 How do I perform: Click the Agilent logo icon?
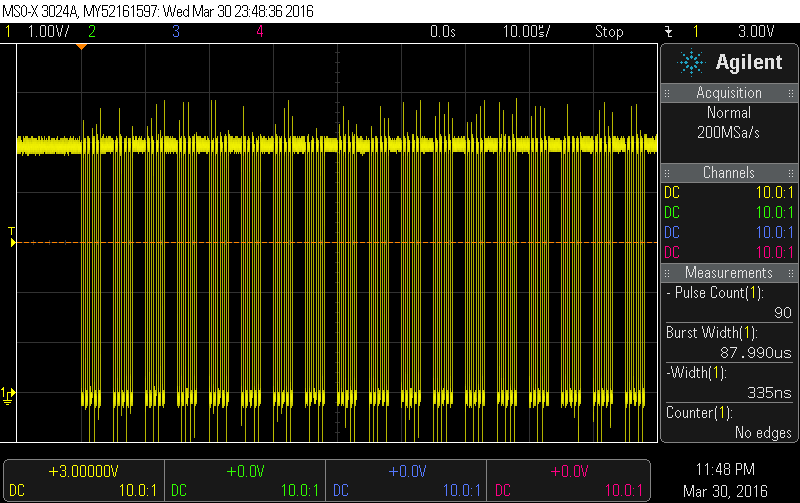click(691, 63)
